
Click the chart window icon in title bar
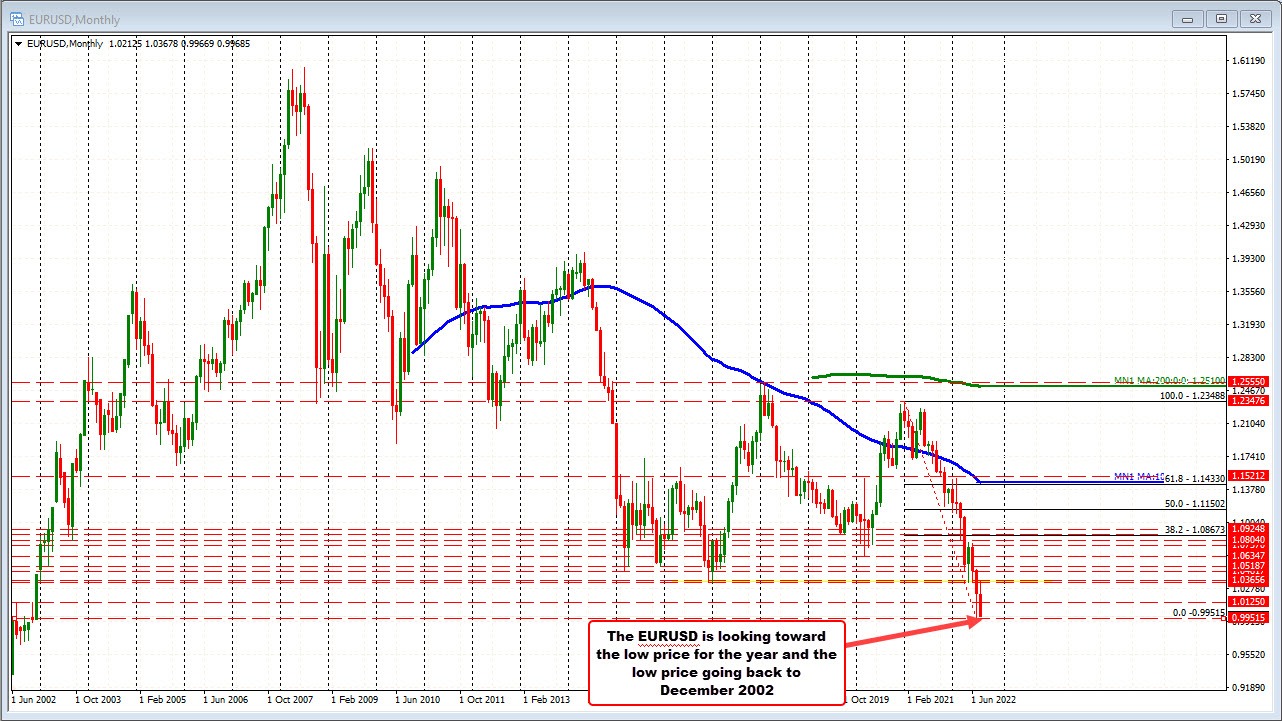pyautogui.click(x=17, y=18)
